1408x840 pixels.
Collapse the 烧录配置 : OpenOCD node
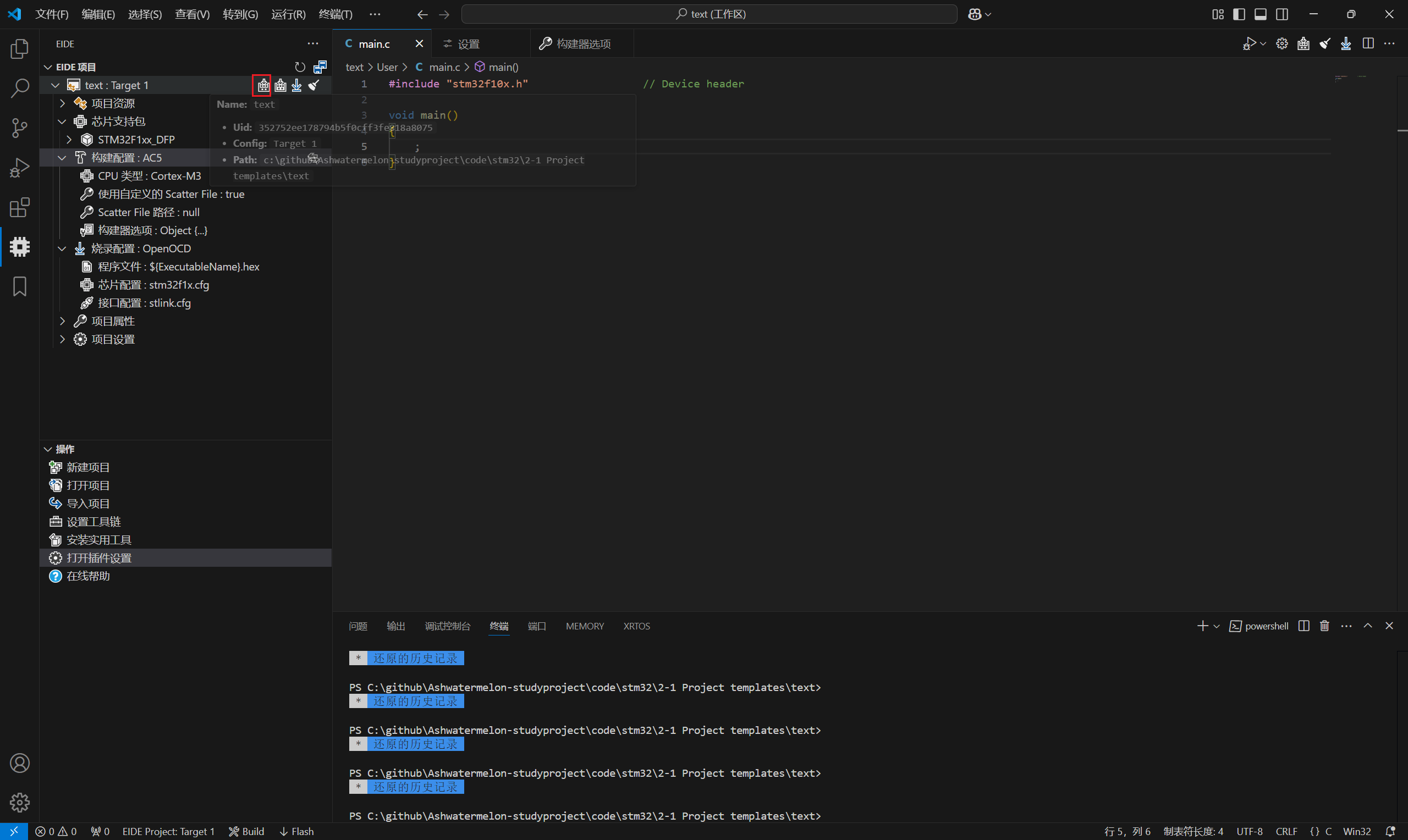63,248
